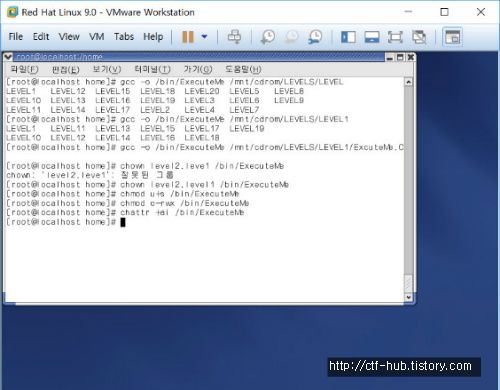This screenshot has width=500, height=390.
Task: Open the Edit menu in VMware
Action: pos(41,36)
